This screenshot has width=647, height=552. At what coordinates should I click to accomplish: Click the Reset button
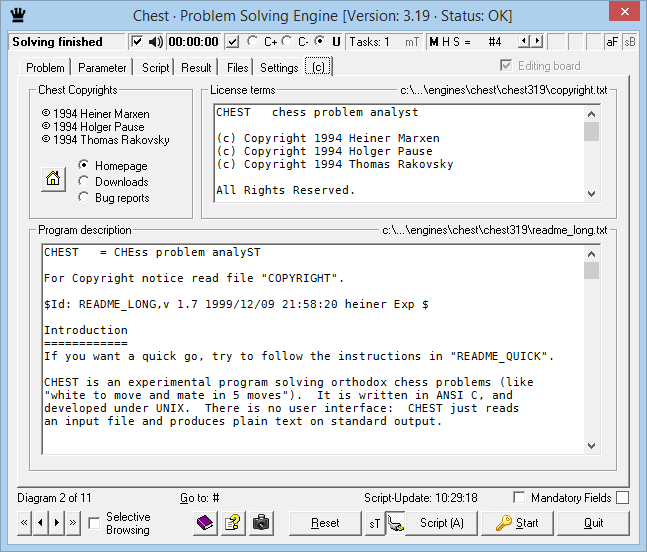(325, 523)
